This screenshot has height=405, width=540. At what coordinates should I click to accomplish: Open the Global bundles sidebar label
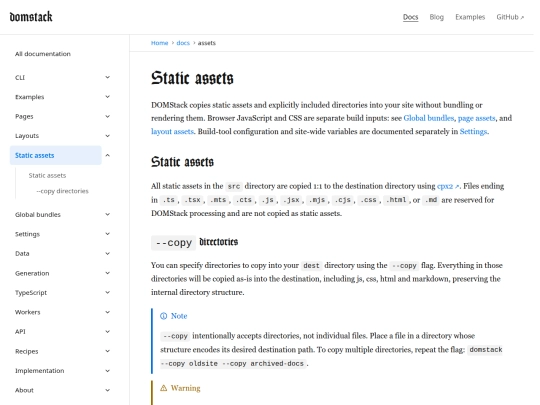coord(38,215)
